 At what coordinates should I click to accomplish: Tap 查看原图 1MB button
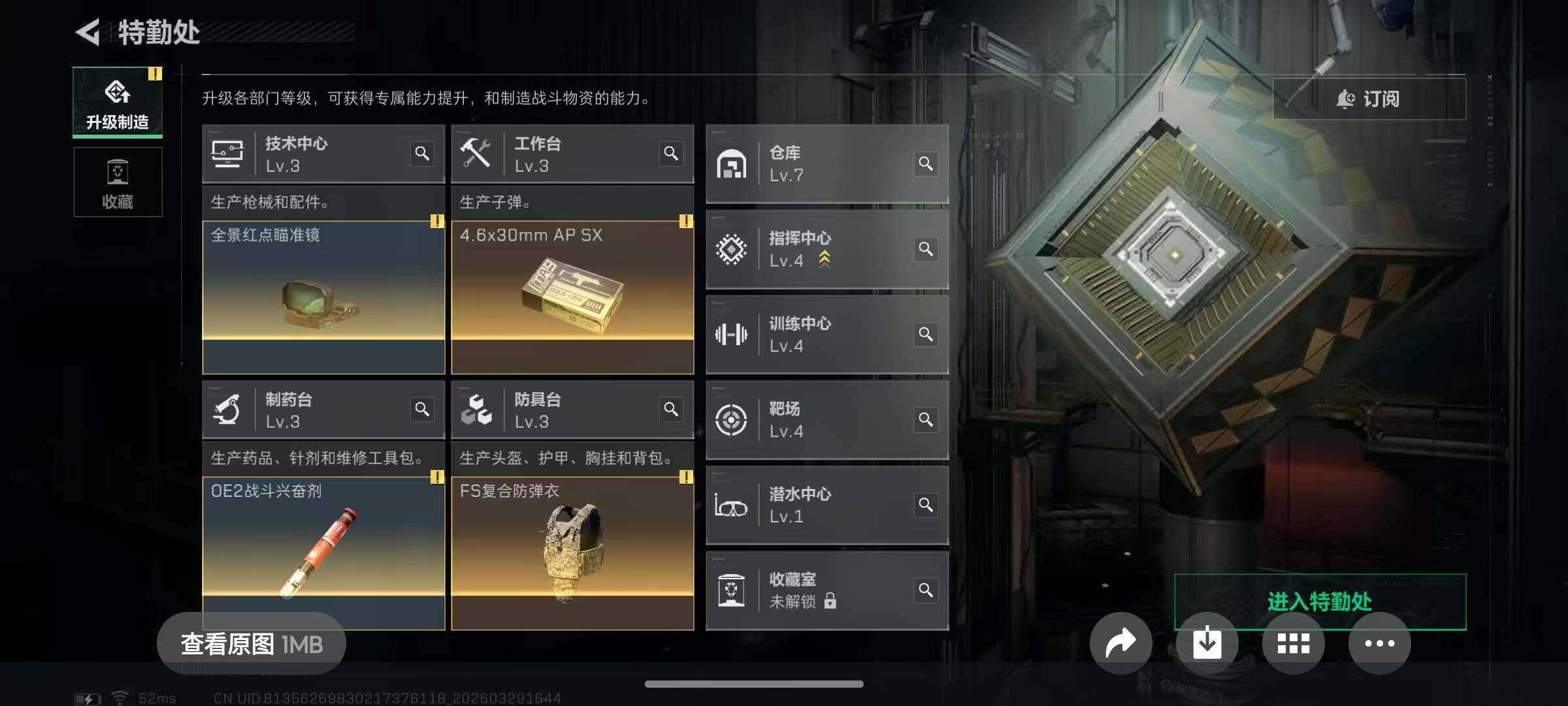252,644
